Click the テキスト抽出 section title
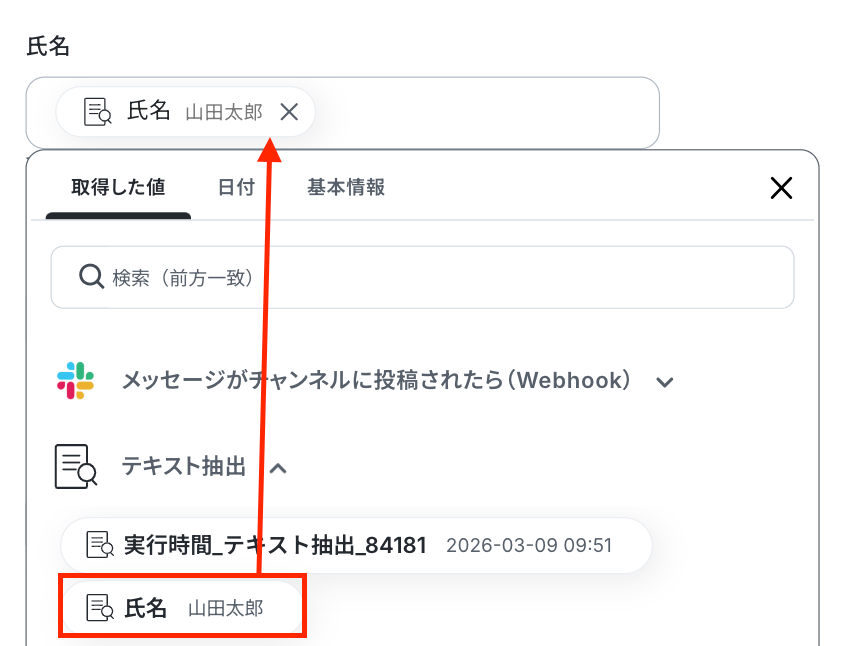The height and width of the screenshot is (646, 852). [184, 467]
